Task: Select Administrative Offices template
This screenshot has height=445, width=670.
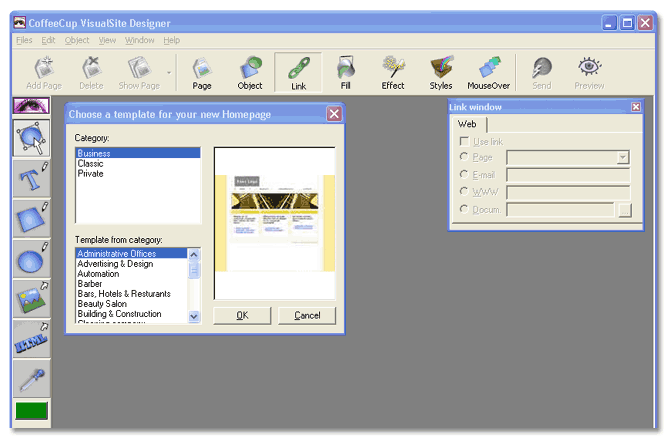Action: [132, 253]
